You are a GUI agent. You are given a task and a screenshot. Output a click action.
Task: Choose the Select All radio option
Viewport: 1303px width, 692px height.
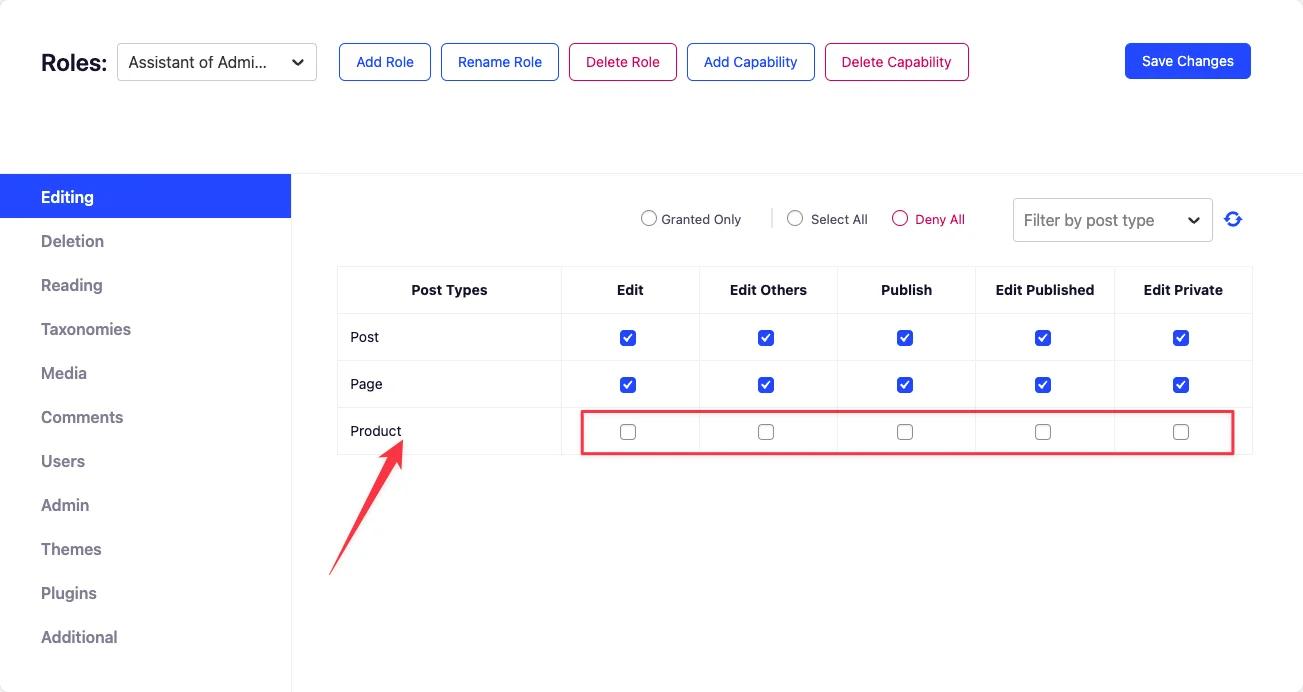795,218
